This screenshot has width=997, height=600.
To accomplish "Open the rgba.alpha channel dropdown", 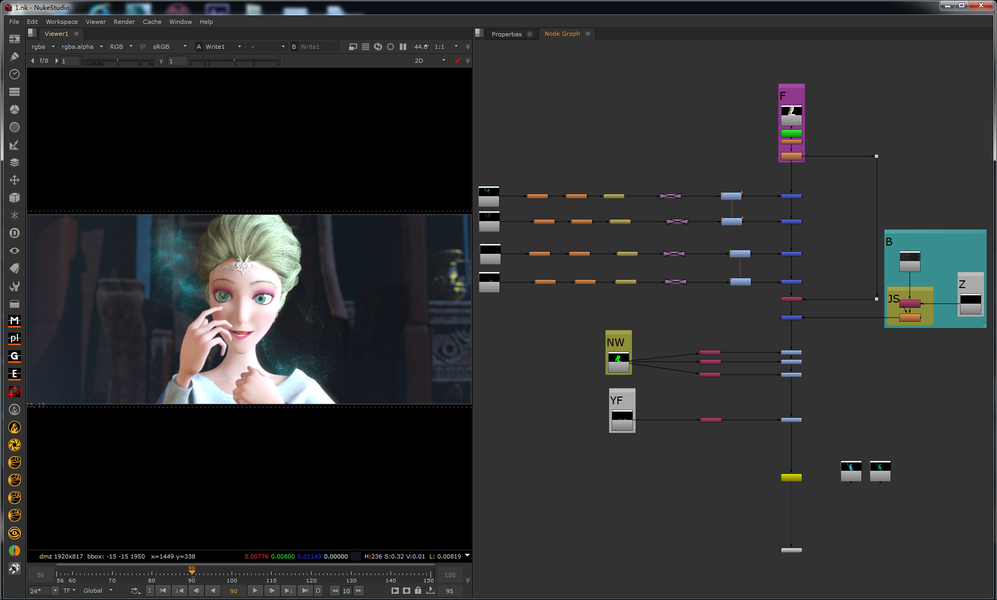I will coord(82,46).
